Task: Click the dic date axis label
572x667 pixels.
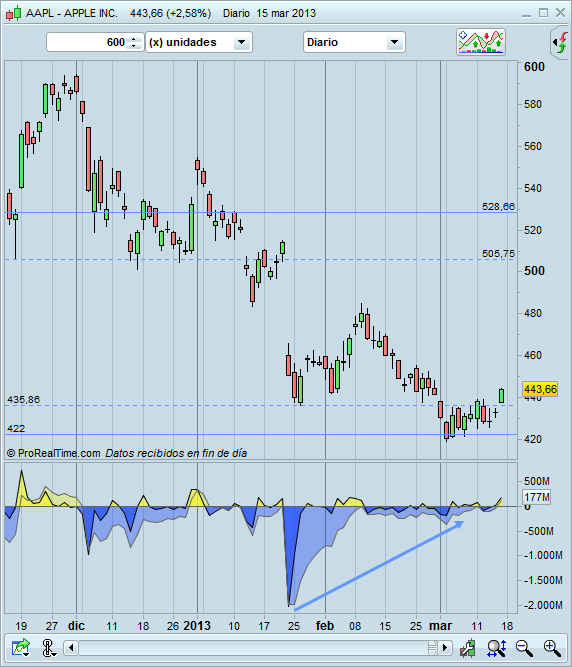Action: [77, 626]
